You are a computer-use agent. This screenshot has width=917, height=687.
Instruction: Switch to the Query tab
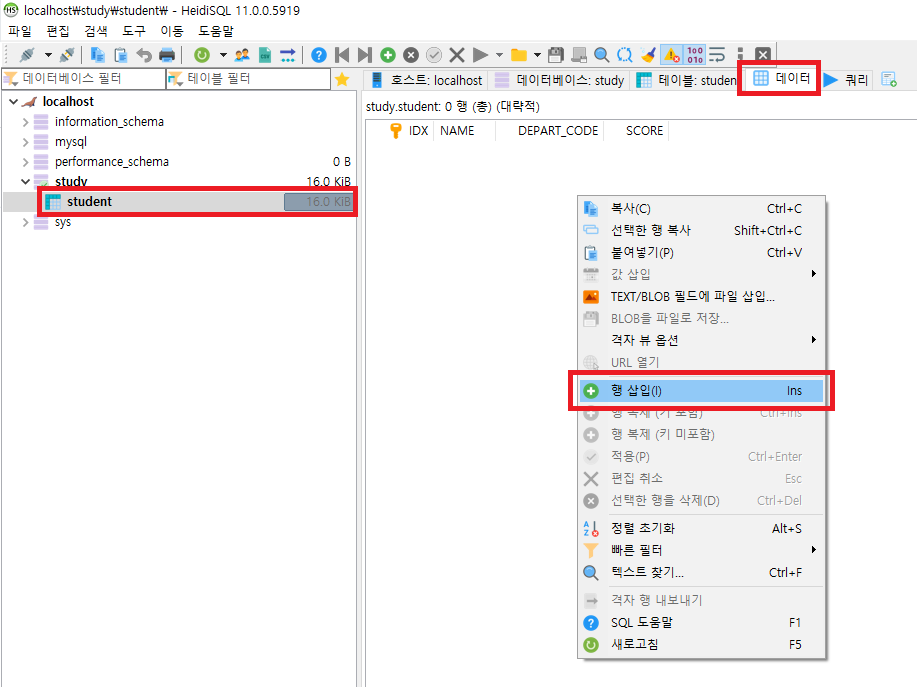coord(846,80)
